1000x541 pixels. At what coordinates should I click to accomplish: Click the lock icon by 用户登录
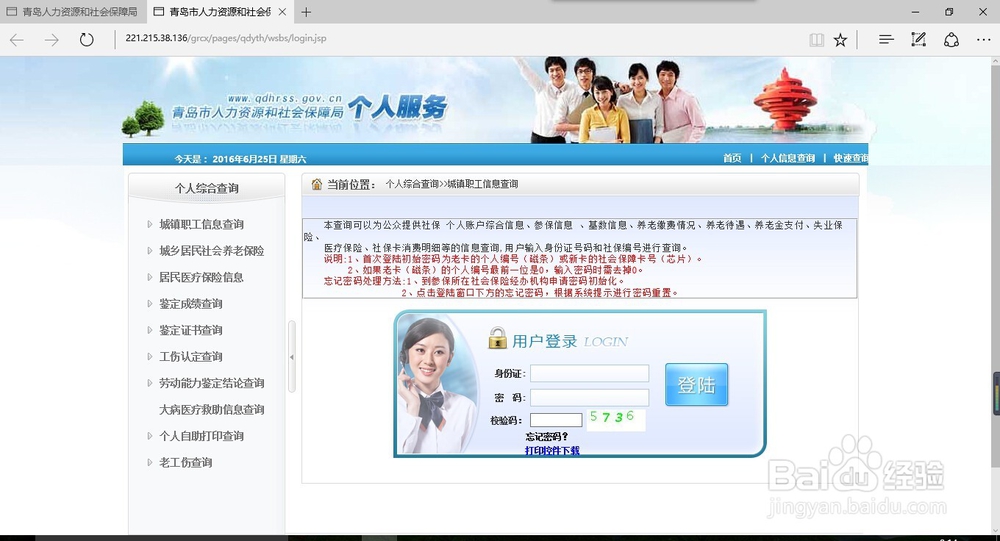[497, 338]
